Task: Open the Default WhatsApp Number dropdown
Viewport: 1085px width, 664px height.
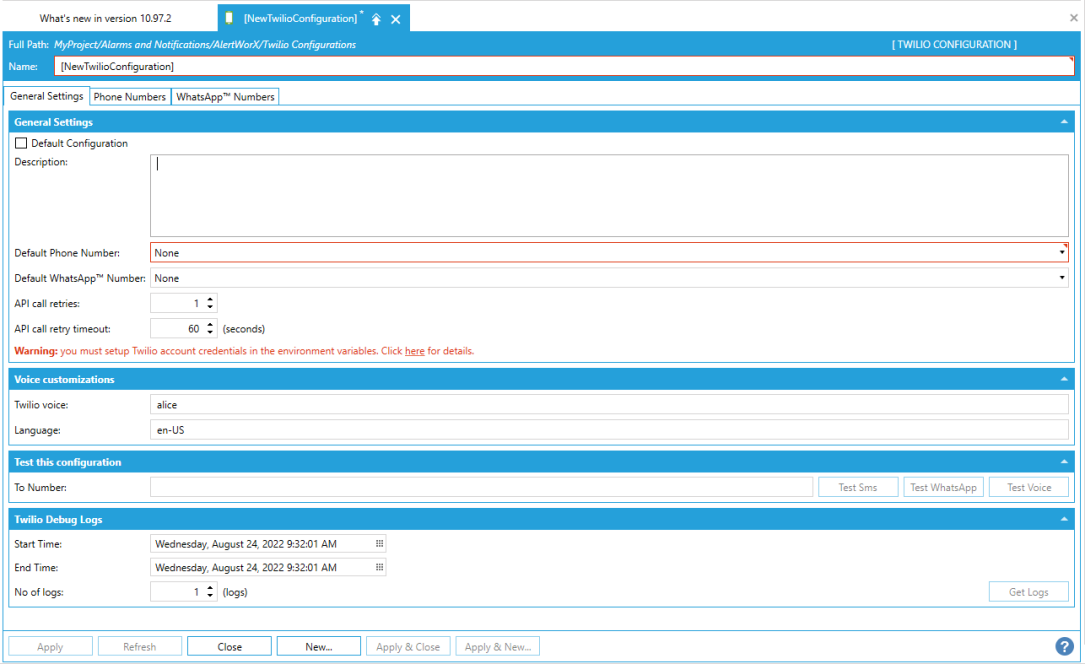Action: (1062, 279)
